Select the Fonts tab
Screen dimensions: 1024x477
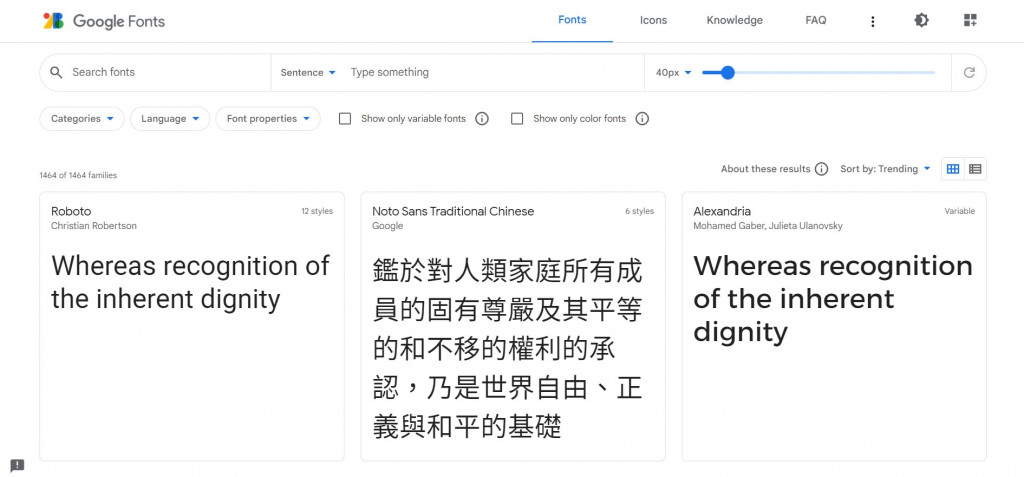click(x=572, y=20)
